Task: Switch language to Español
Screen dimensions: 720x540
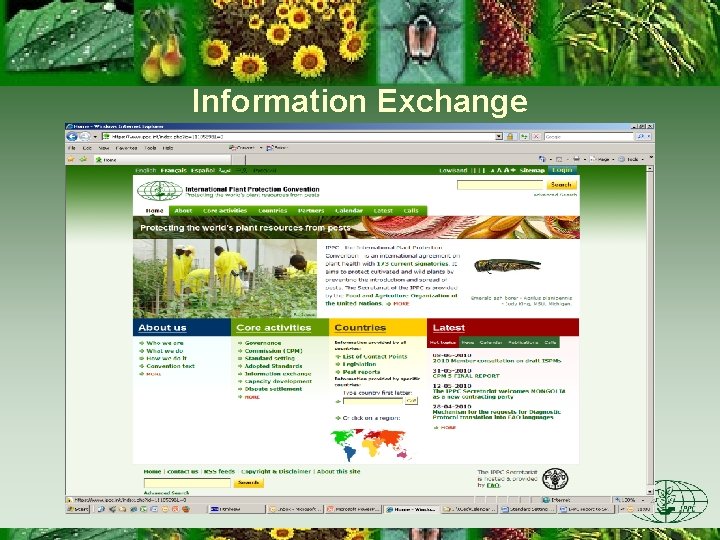Action: 203,170
